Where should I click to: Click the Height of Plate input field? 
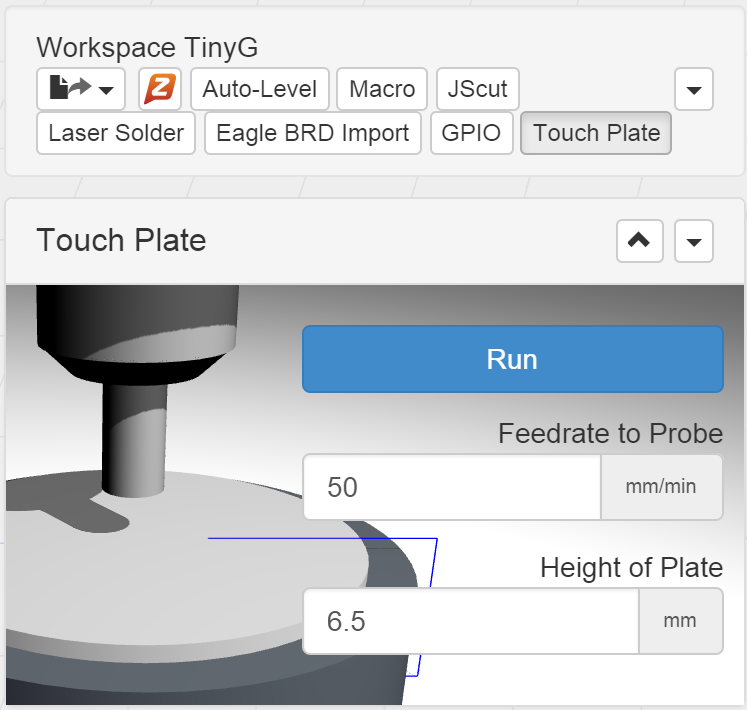click(x=470, y=621)
